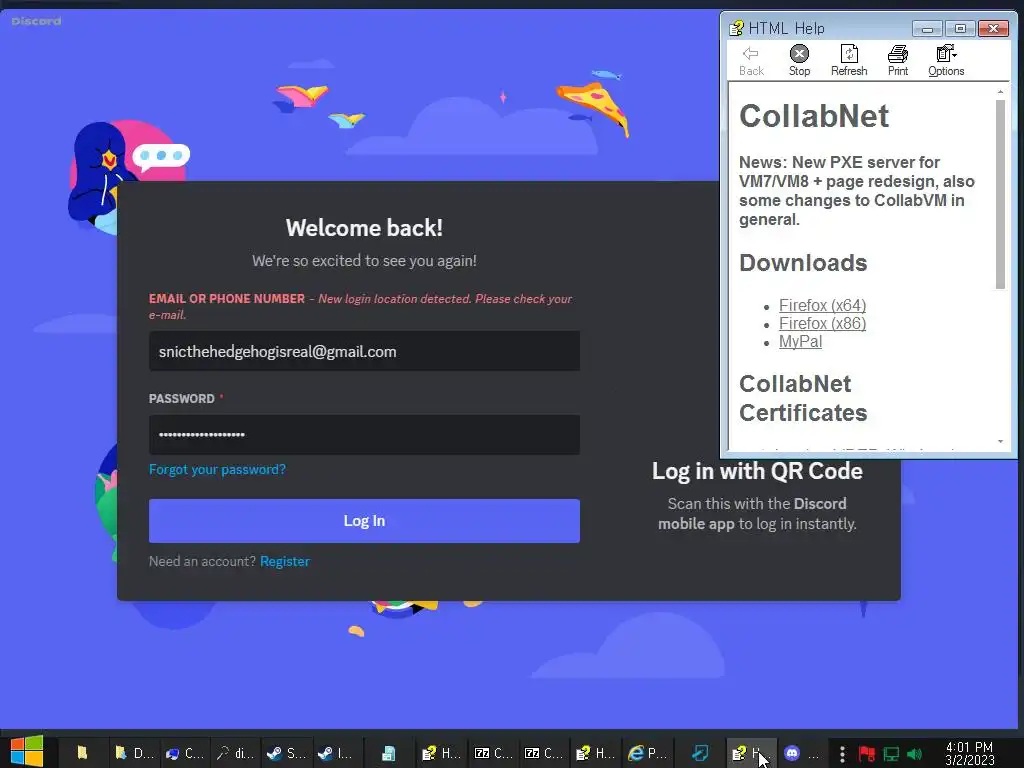Minimize the HTML Help window
Viewport: 1024px width, 768px height.
coord(927,28)
